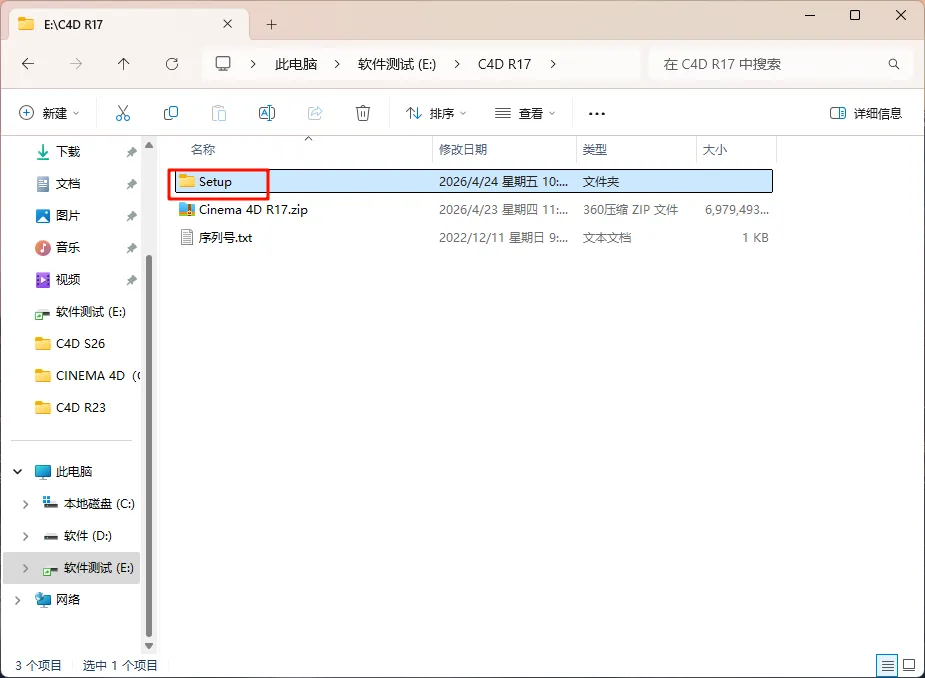Click 此电脑 breadcrumb in address bar
The width and height of the screenshot is (925, 678).
pos(296,64)
